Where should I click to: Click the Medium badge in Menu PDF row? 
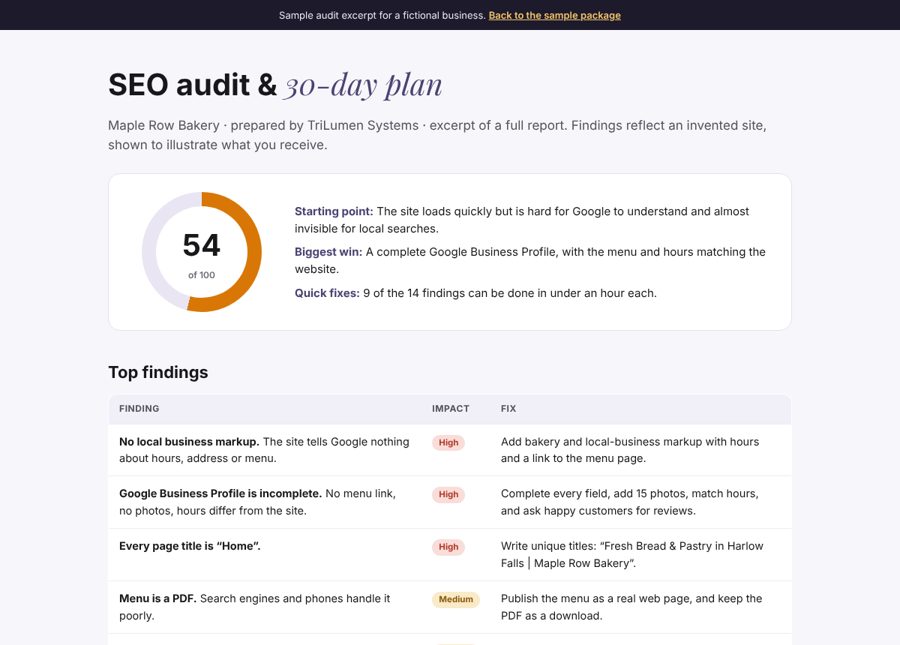point(456,599)
